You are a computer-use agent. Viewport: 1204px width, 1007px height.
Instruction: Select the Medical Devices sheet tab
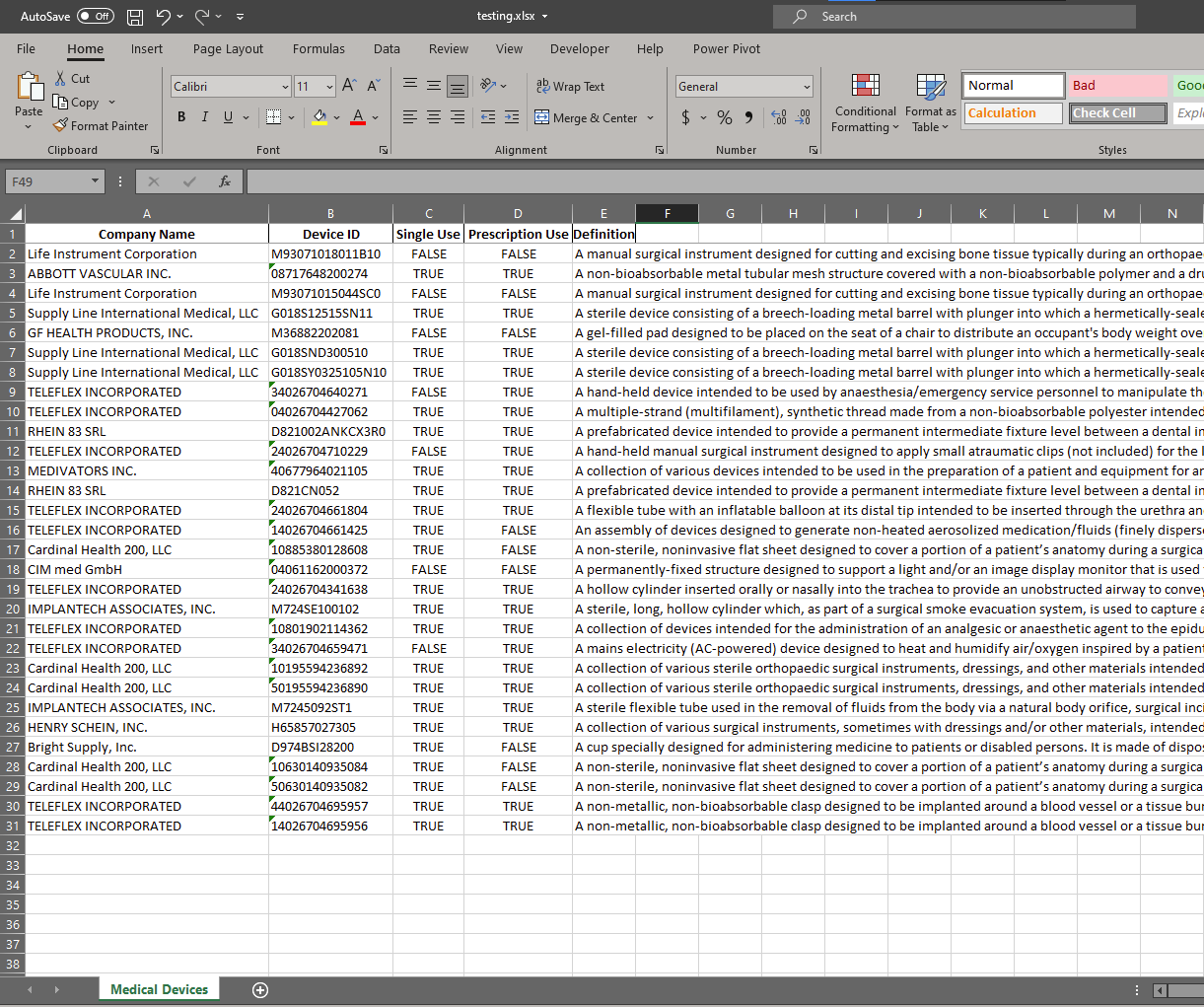(160, 989)
